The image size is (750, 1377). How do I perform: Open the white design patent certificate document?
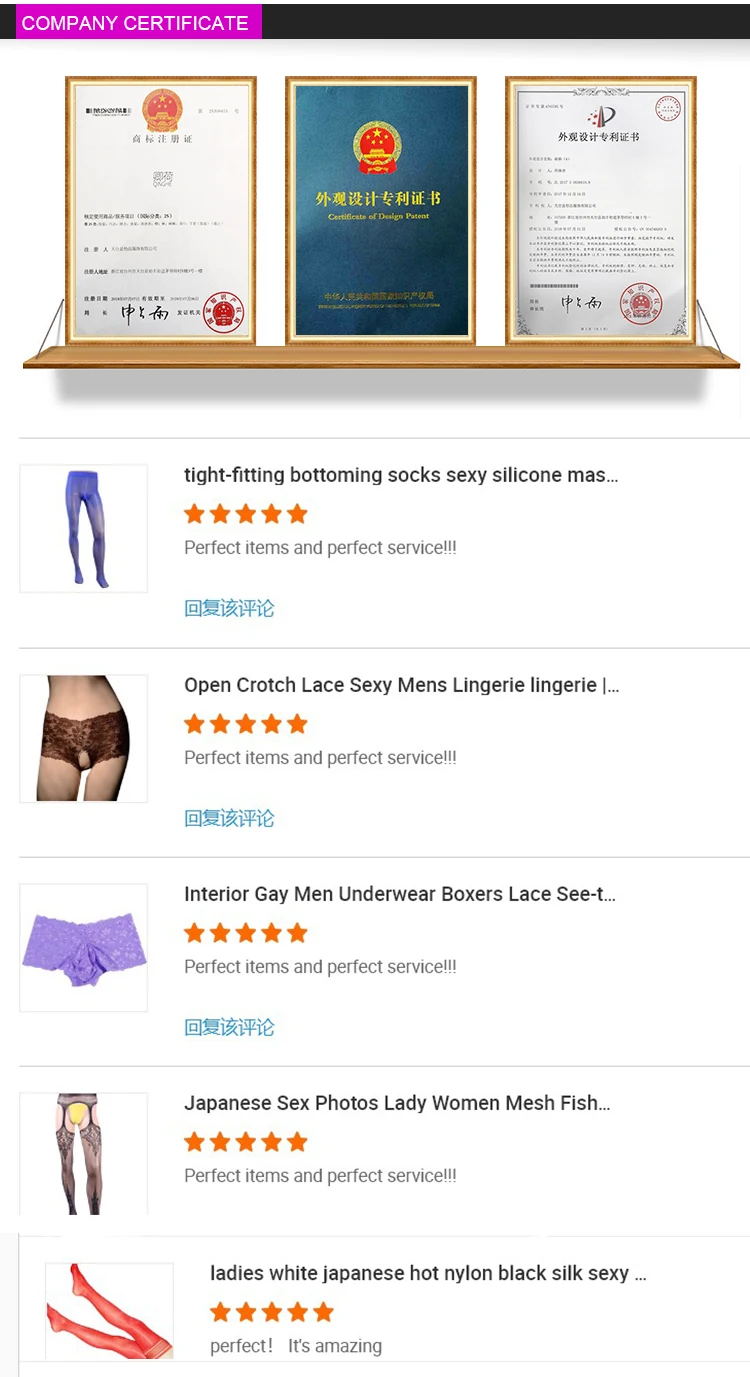[600, 211]
